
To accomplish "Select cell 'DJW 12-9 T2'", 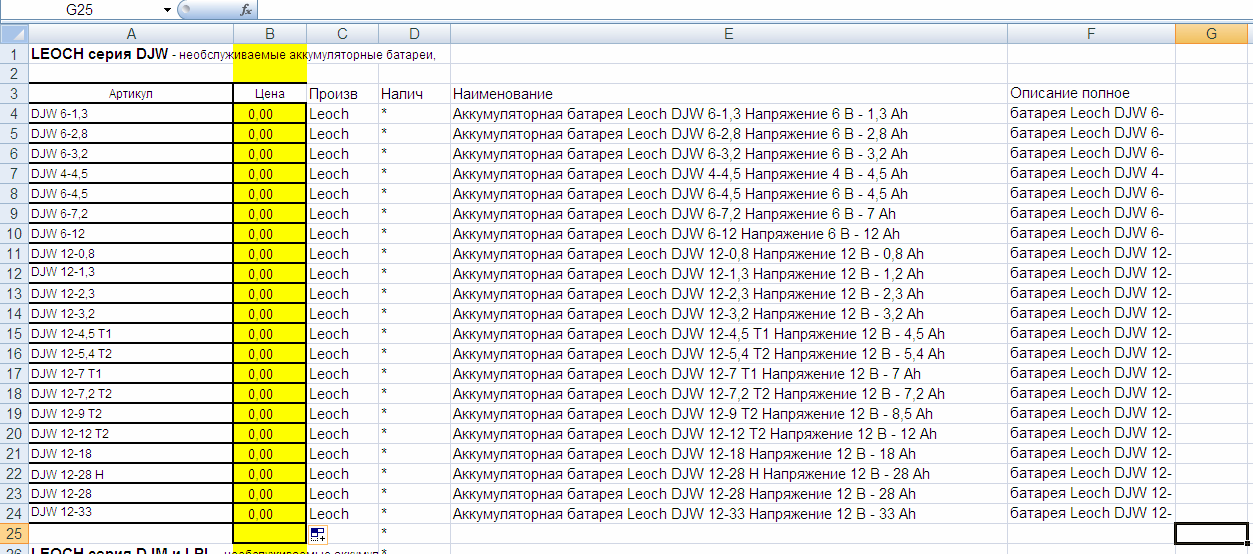I will coord(131,414).
